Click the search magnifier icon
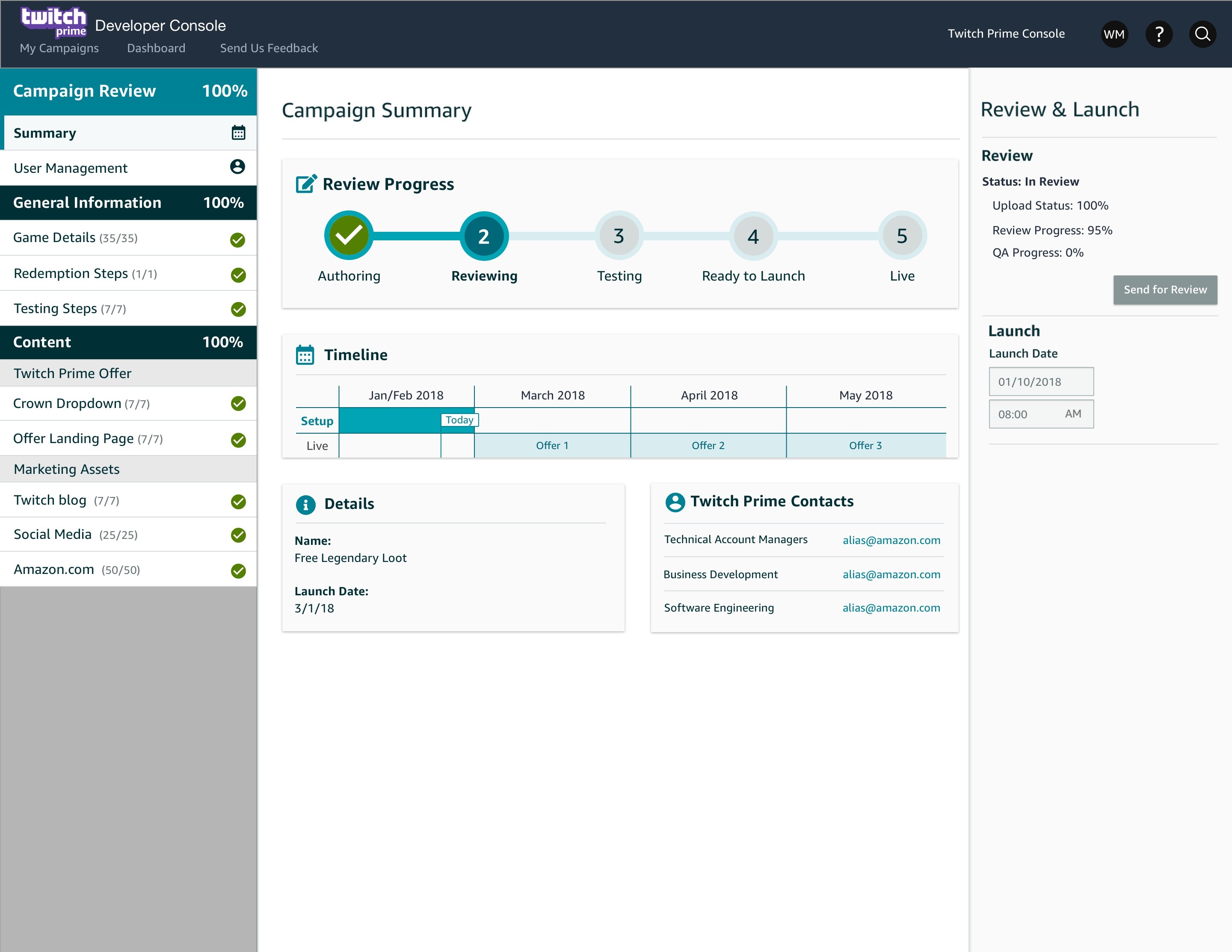 click(x=1202, y=34)
